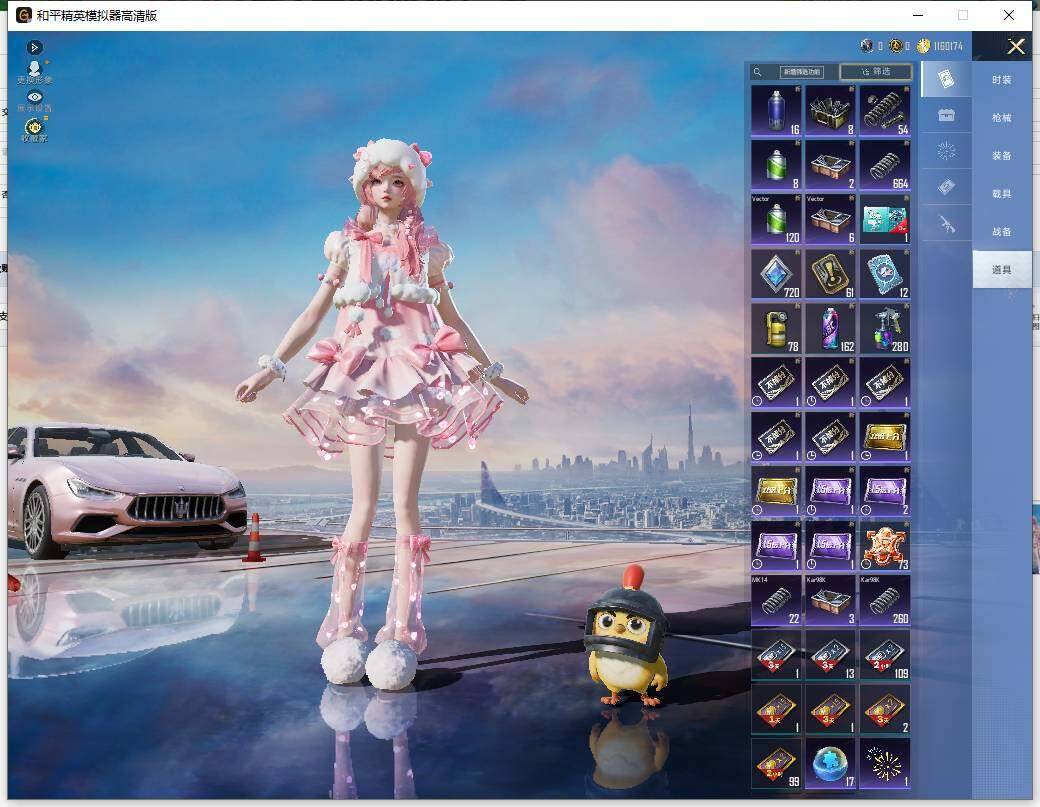Select the 战备 category tab
1040x807 pixels.
1002,231
